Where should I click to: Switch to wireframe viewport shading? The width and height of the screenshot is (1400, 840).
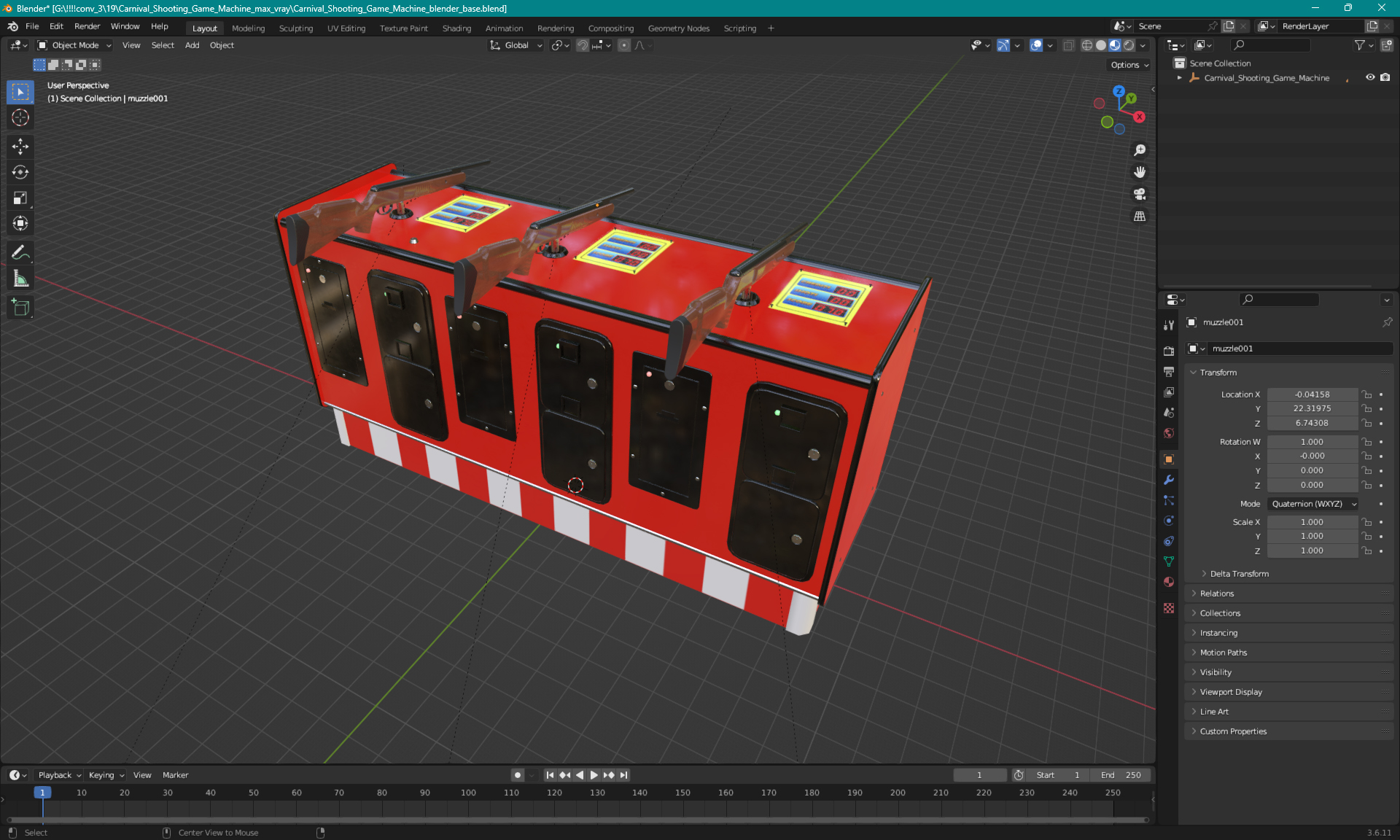point(1086,45)
